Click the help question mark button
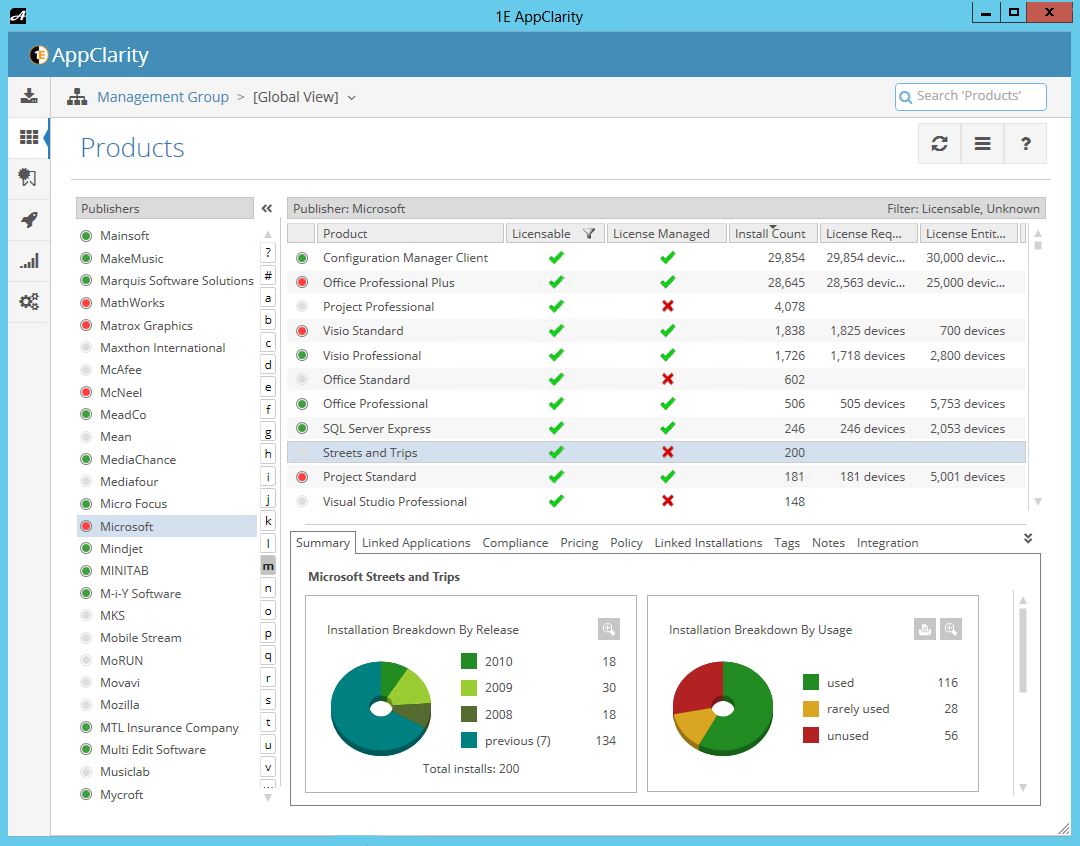 1025,144
